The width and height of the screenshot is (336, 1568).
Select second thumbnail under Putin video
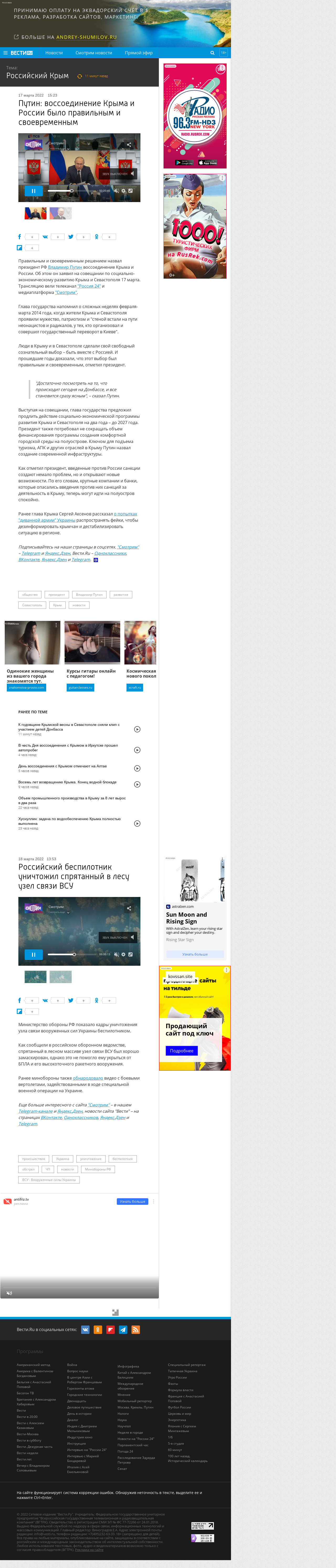pos(60,213)
